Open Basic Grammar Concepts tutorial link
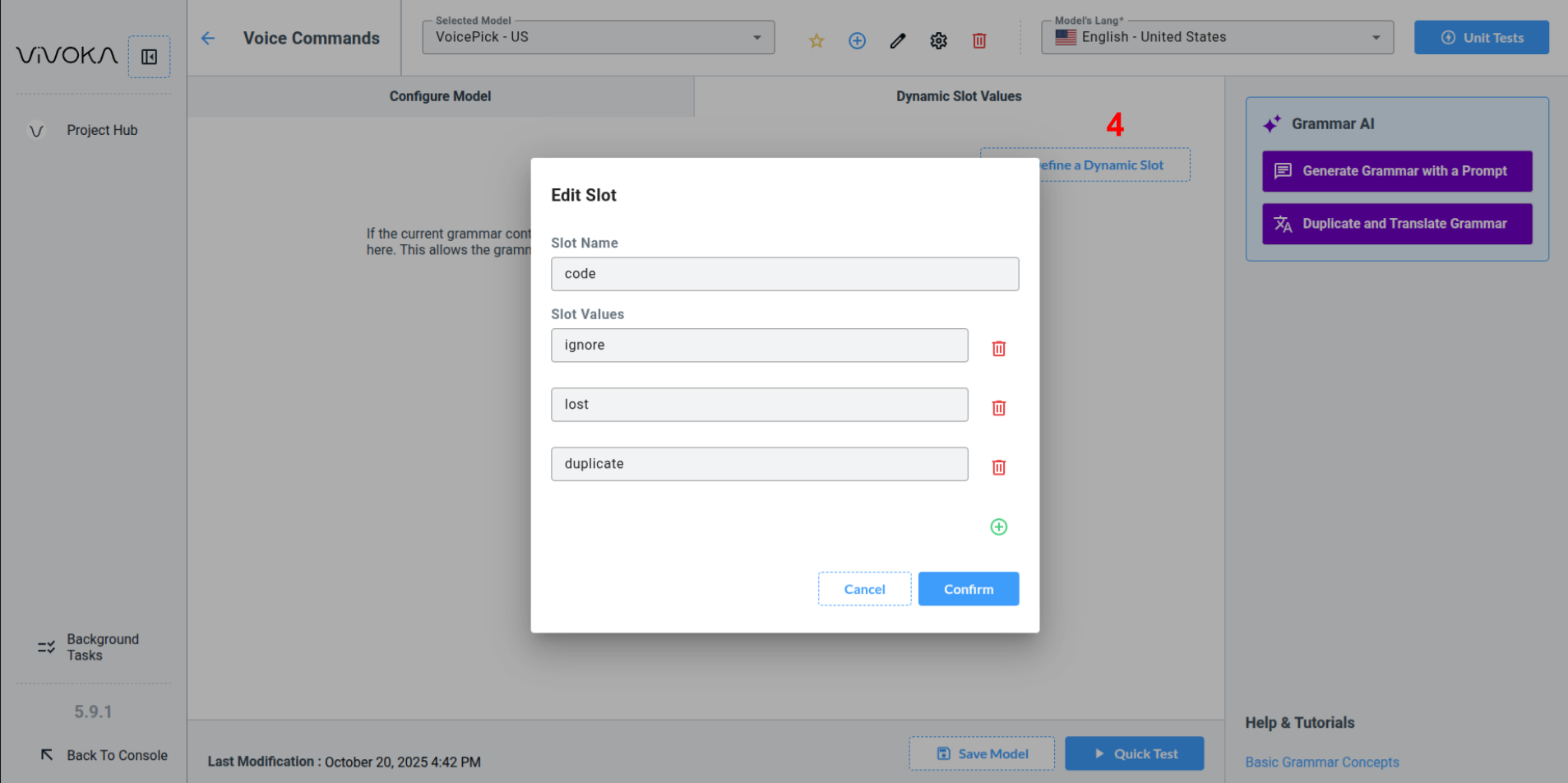The image size is (1568, 783). point(1321,762)
